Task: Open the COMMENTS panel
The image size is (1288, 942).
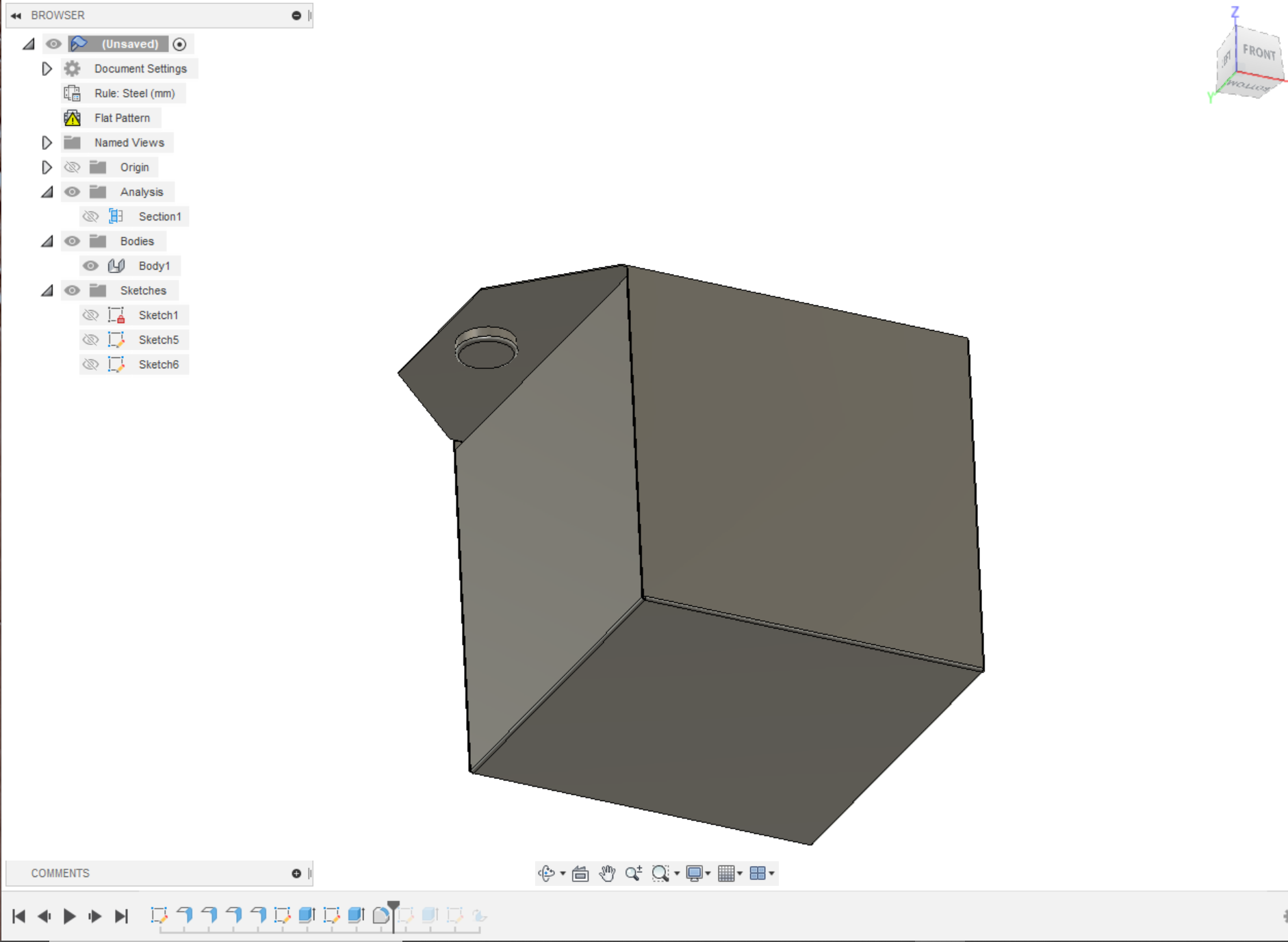Action: coord(60,873)
